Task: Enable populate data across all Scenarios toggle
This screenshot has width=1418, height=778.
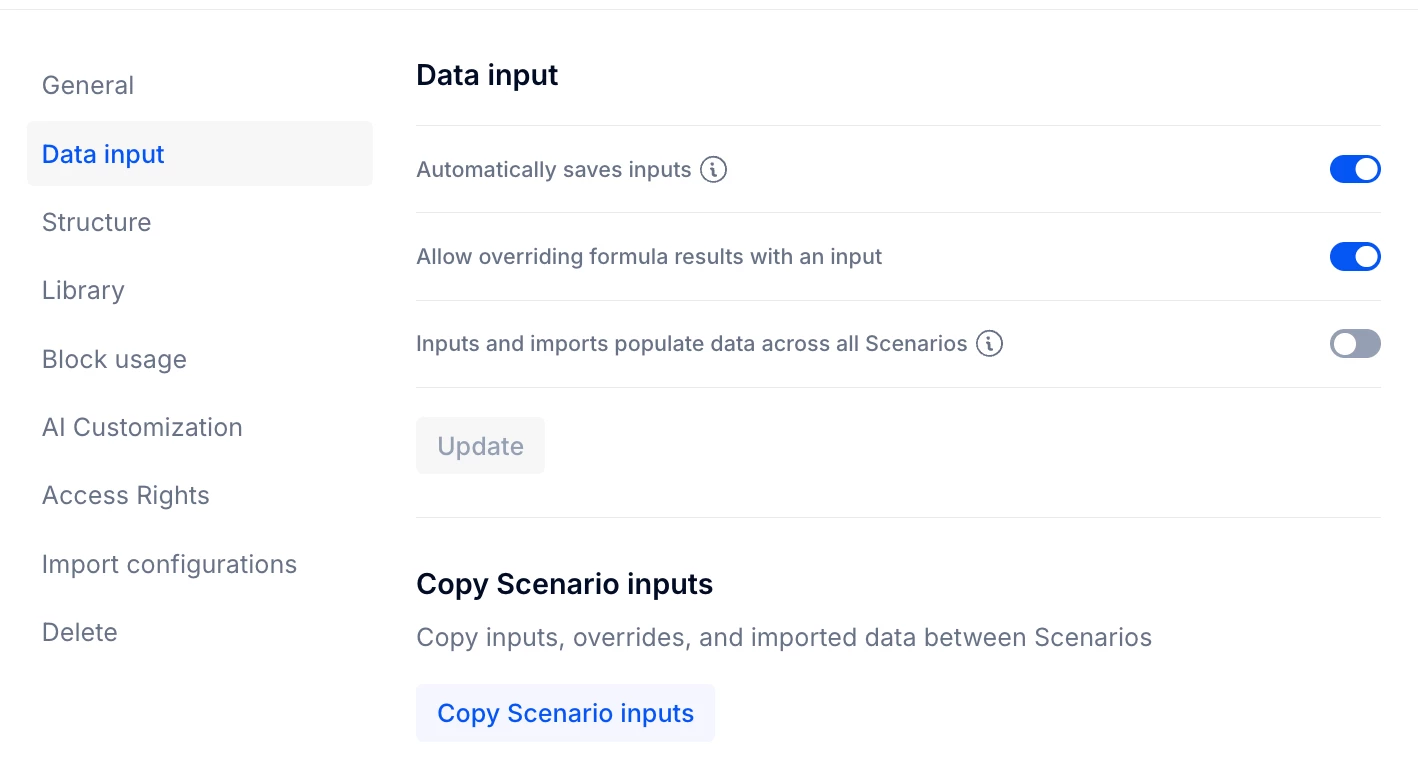Action: pos(1354,344)
